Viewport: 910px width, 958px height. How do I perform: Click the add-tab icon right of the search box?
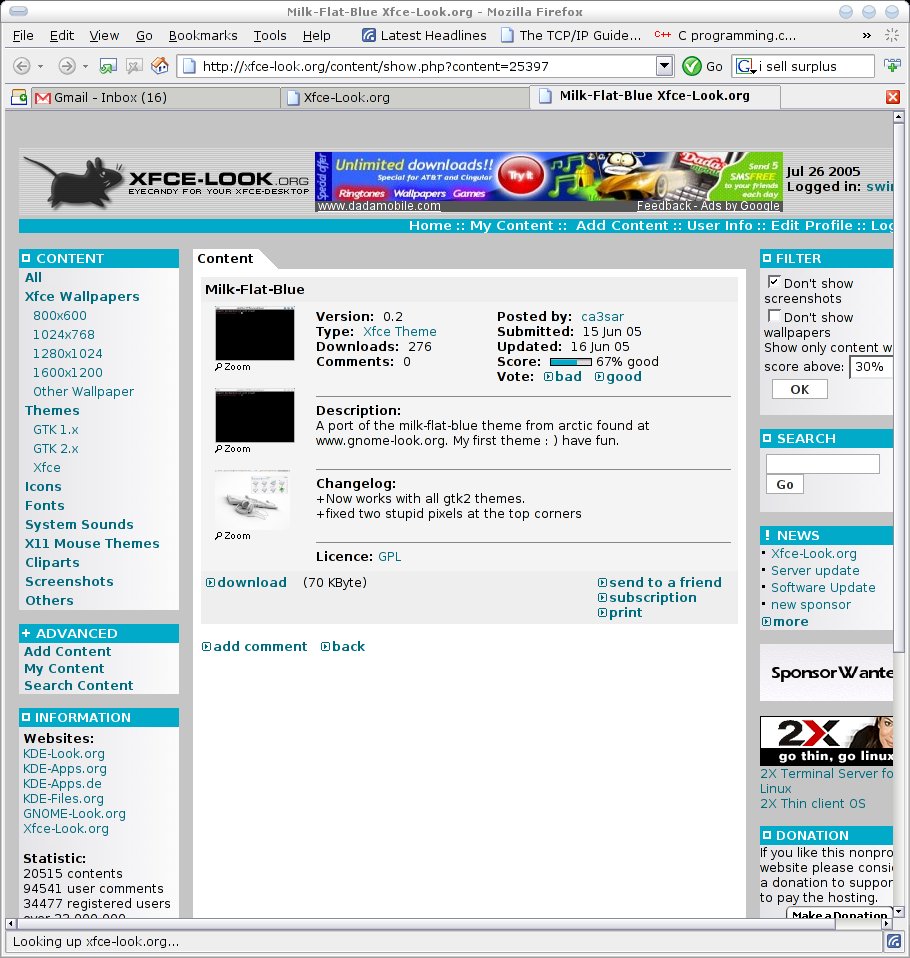coord(892,65)
